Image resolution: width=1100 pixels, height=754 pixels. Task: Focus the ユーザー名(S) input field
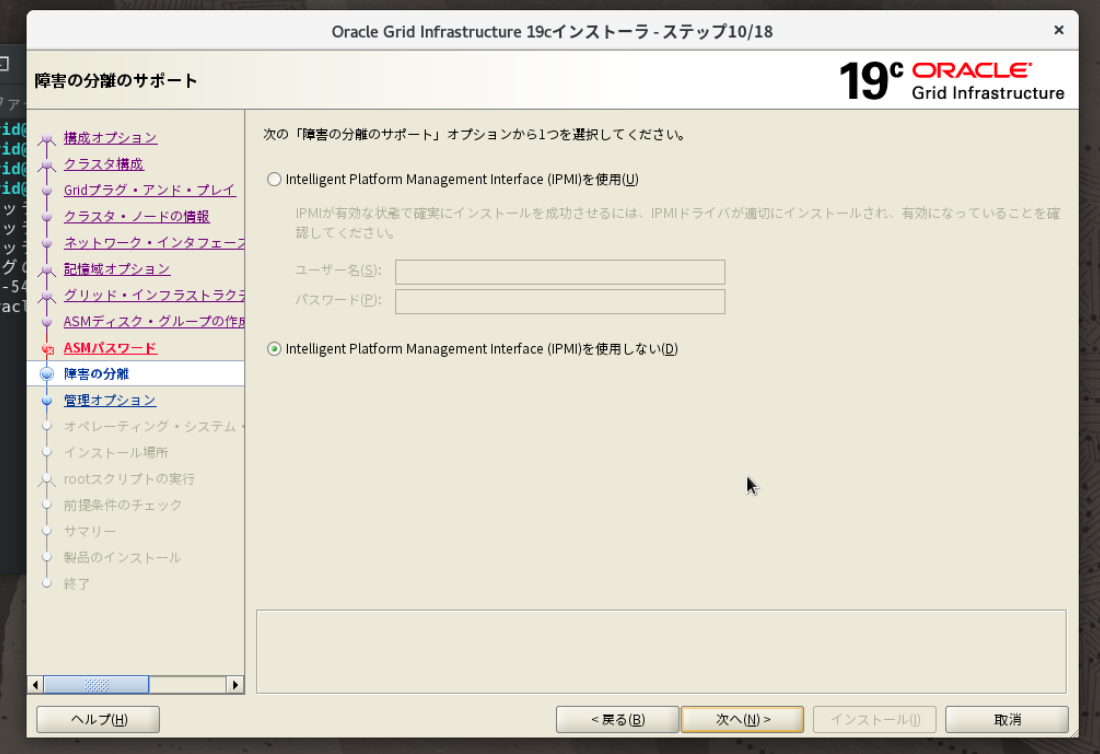click(560, 272)
